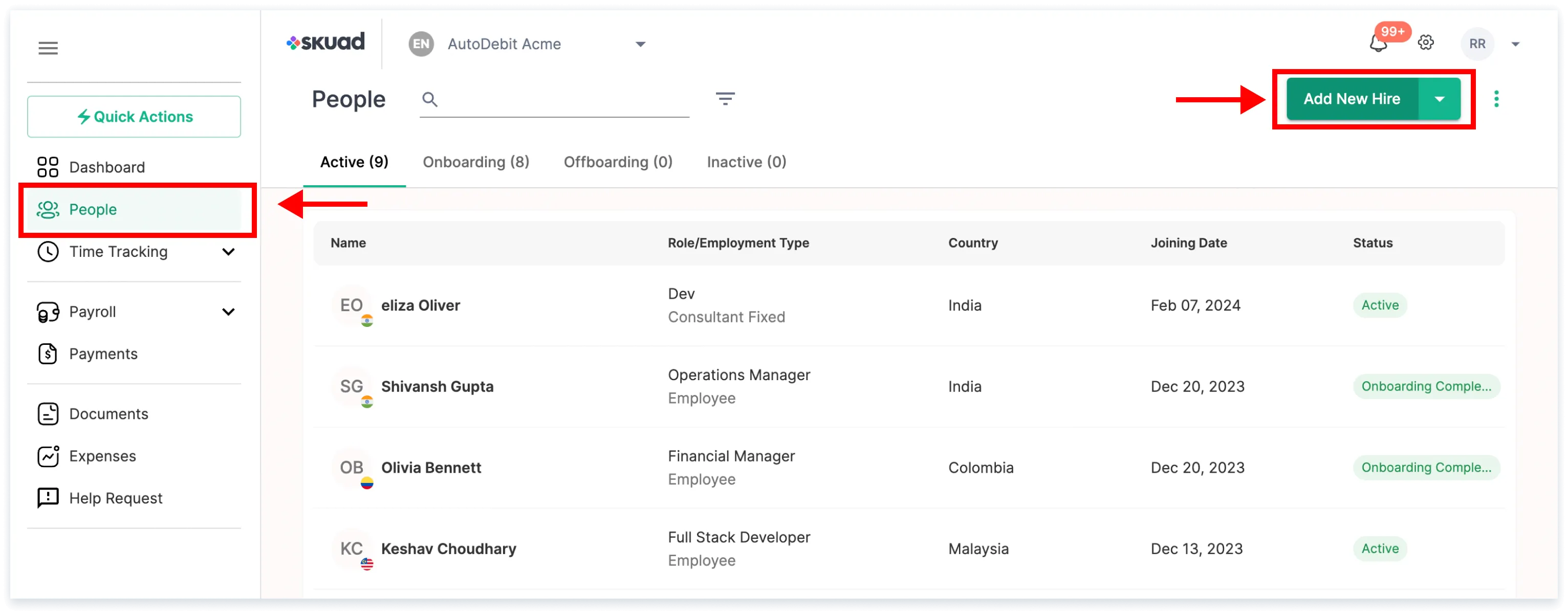
Task: Open the filter icon next to search
Action: pos(725,99)
